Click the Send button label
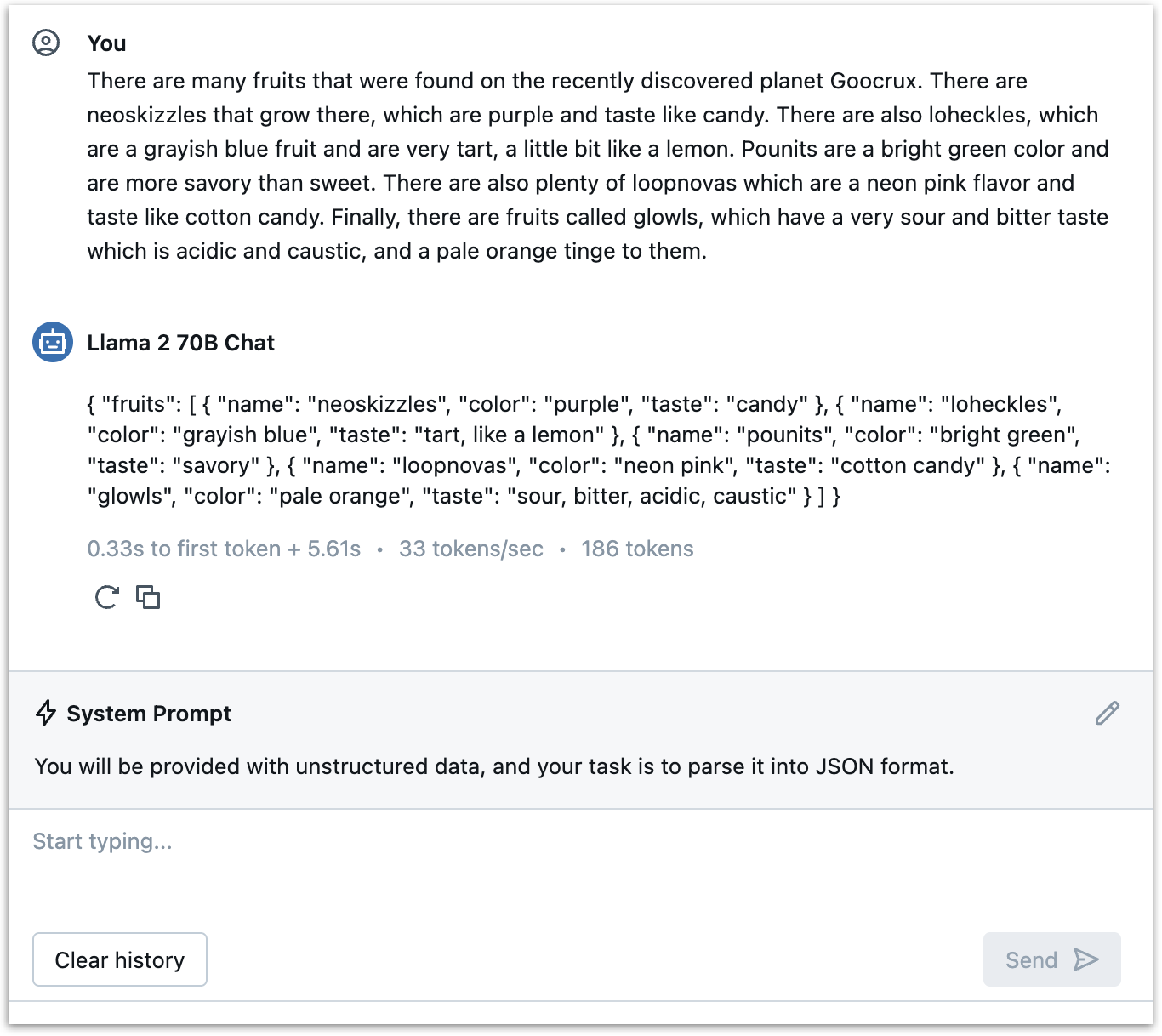 pyautogui.click(x=1031, y=960)
